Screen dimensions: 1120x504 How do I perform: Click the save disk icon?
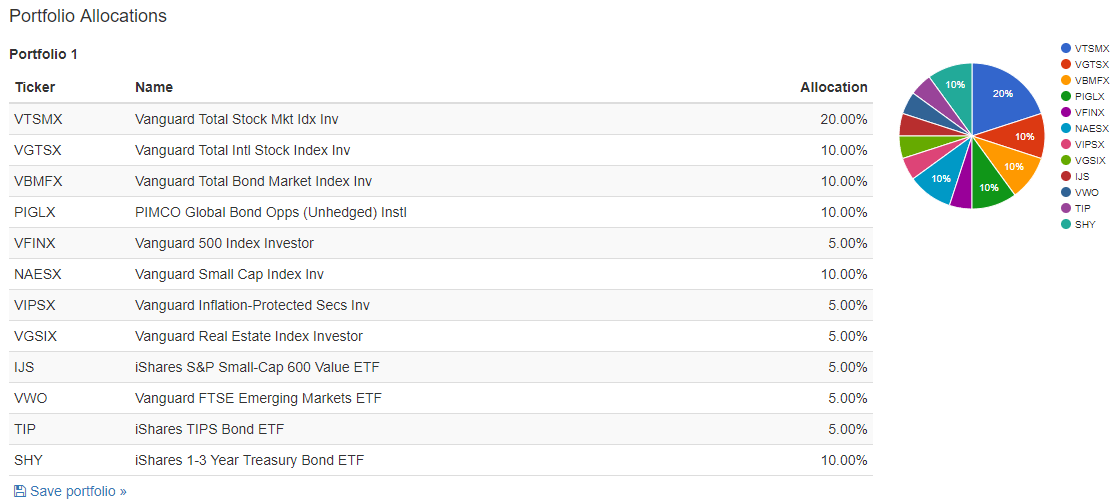(x=20, y=491)
